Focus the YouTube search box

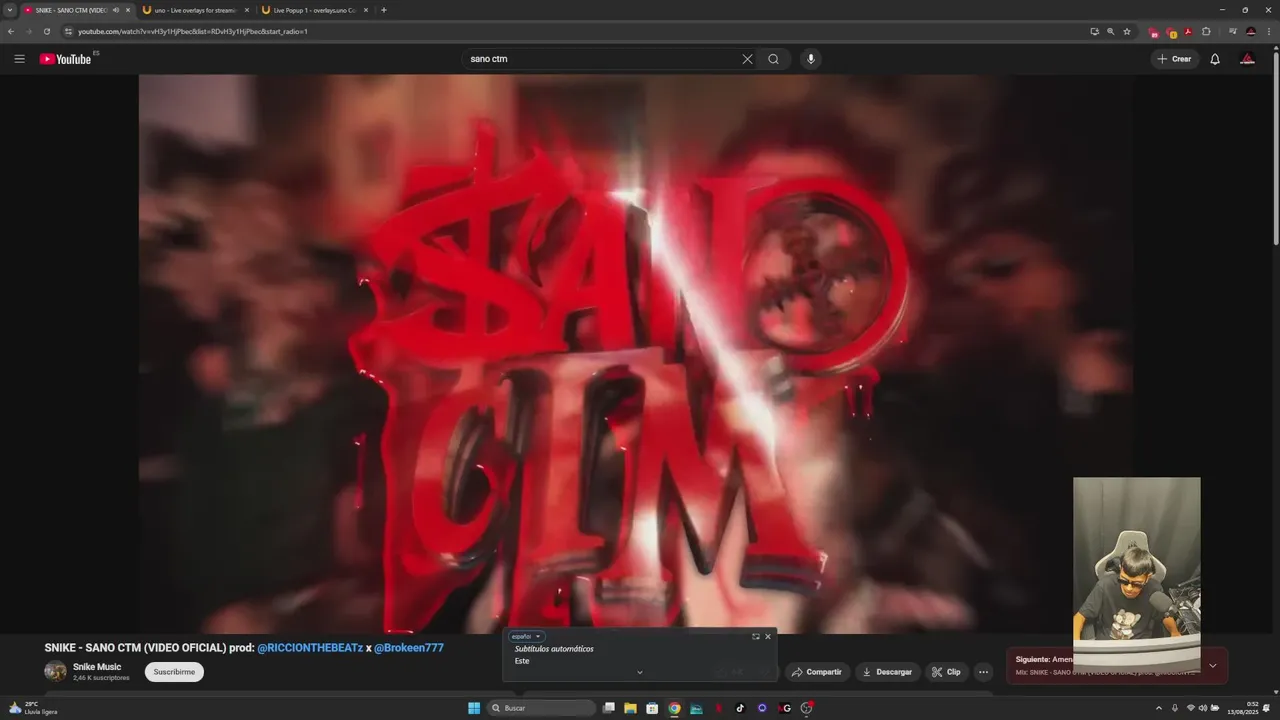click(x=600, y=59)
